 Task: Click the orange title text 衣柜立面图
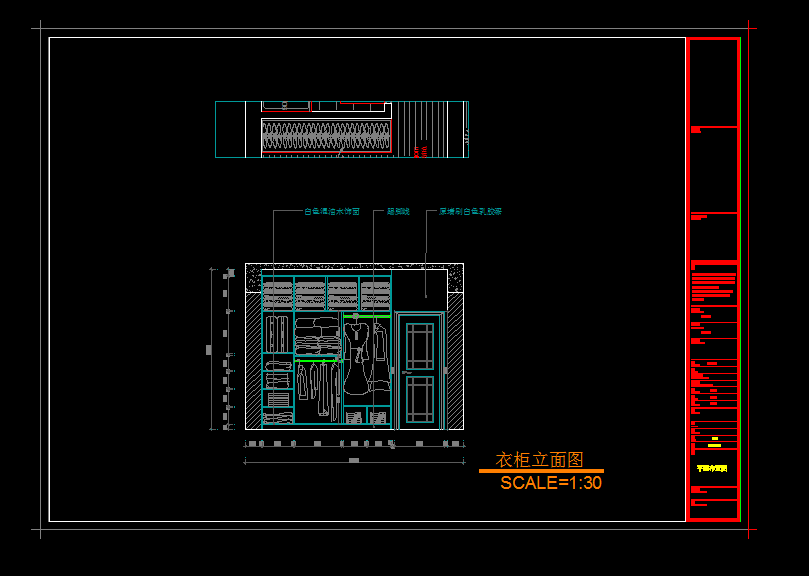(539, 460)
